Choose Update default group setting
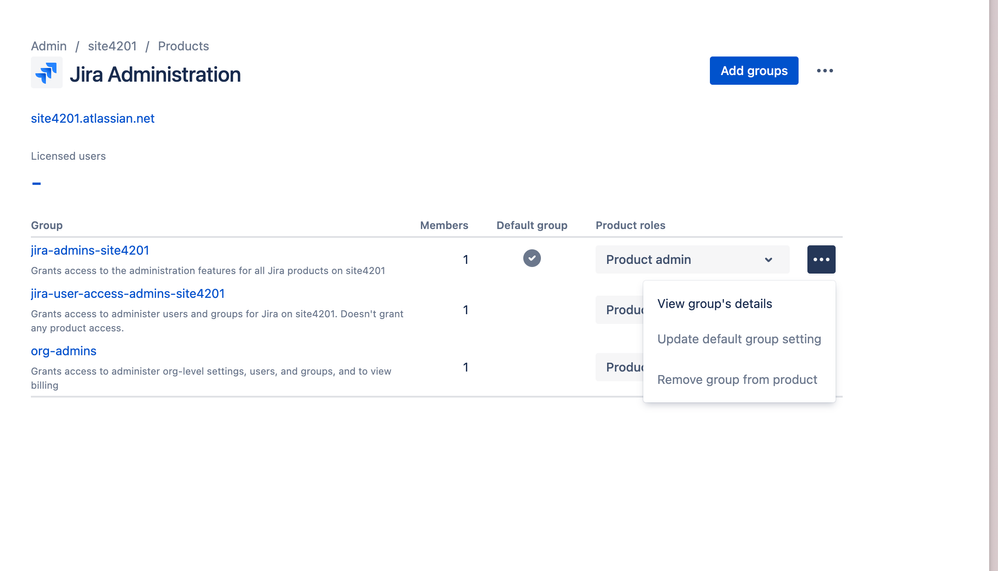 tap(739, 339)
